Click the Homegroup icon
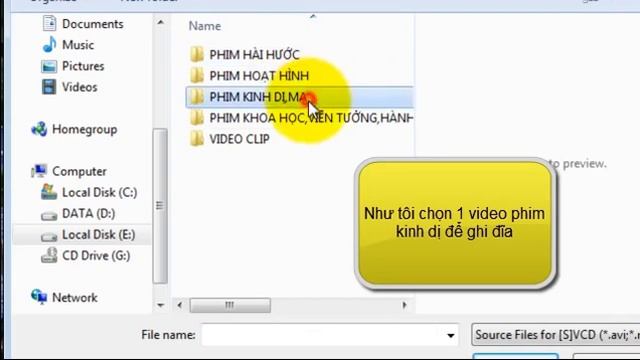The height and width of the screenshot is (360, 640). pos(39,129)
